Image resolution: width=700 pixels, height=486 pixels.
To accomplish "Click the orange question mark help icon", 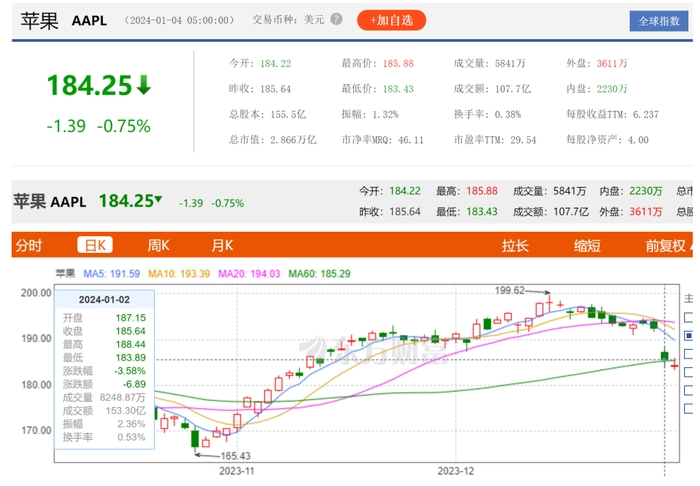I will pos(335,20).
